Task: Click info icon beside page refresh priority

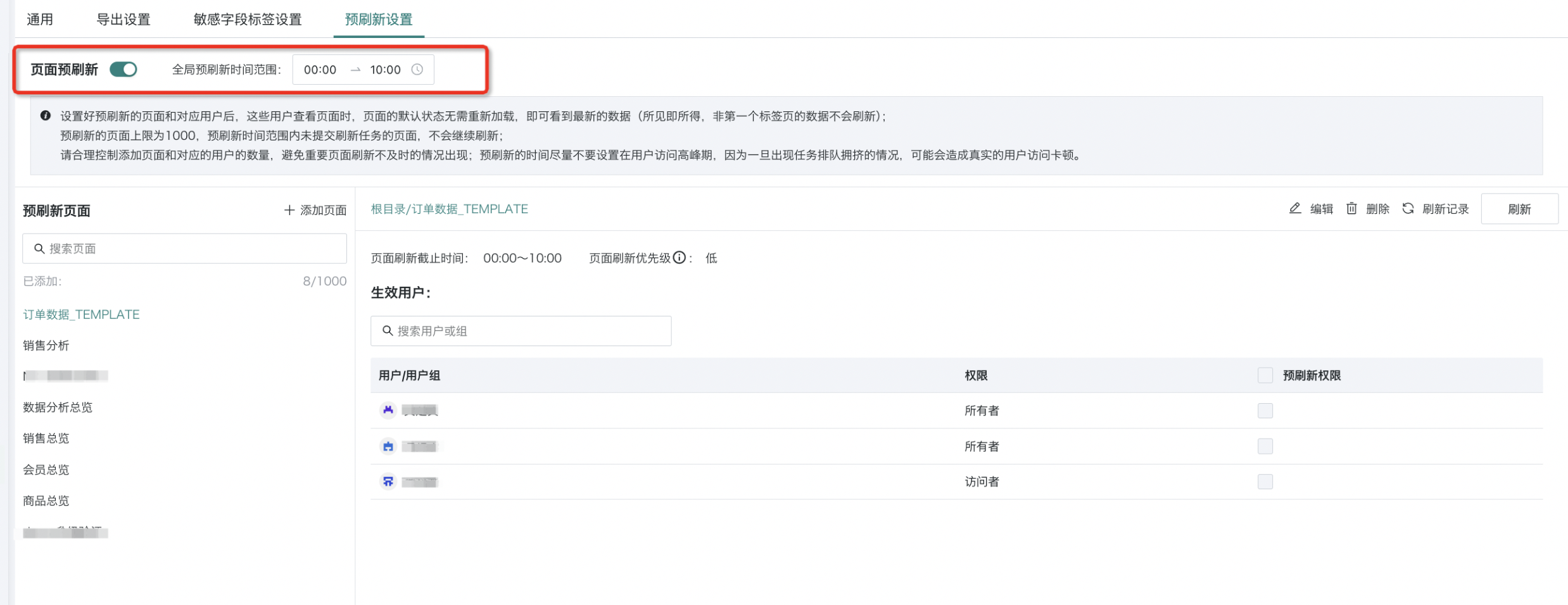Action: [x=679, y=258]
